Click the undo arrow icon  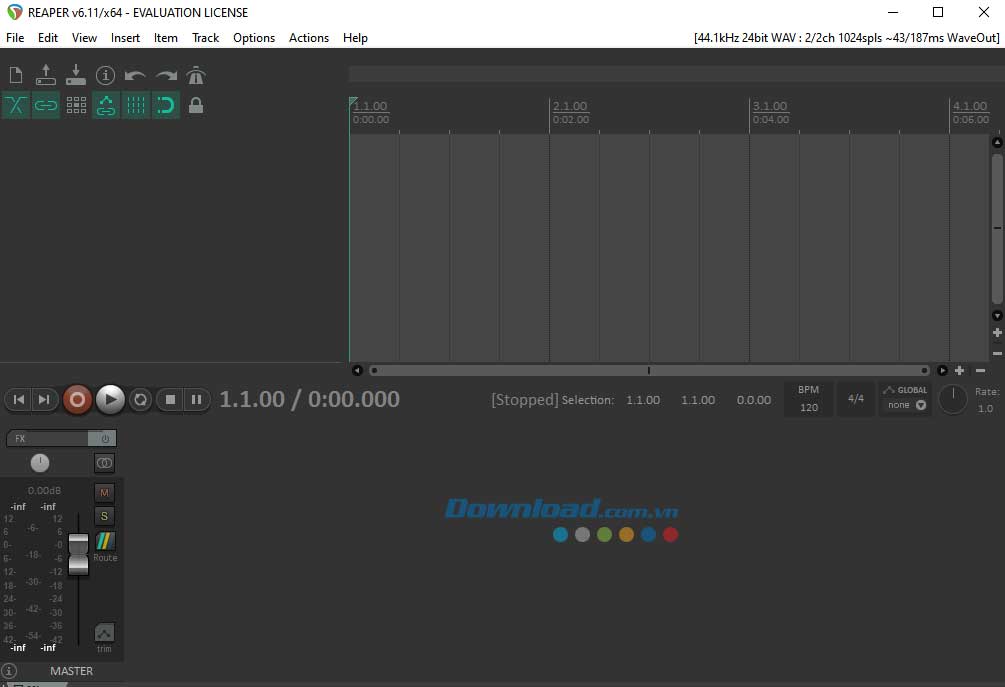(135, 75)
